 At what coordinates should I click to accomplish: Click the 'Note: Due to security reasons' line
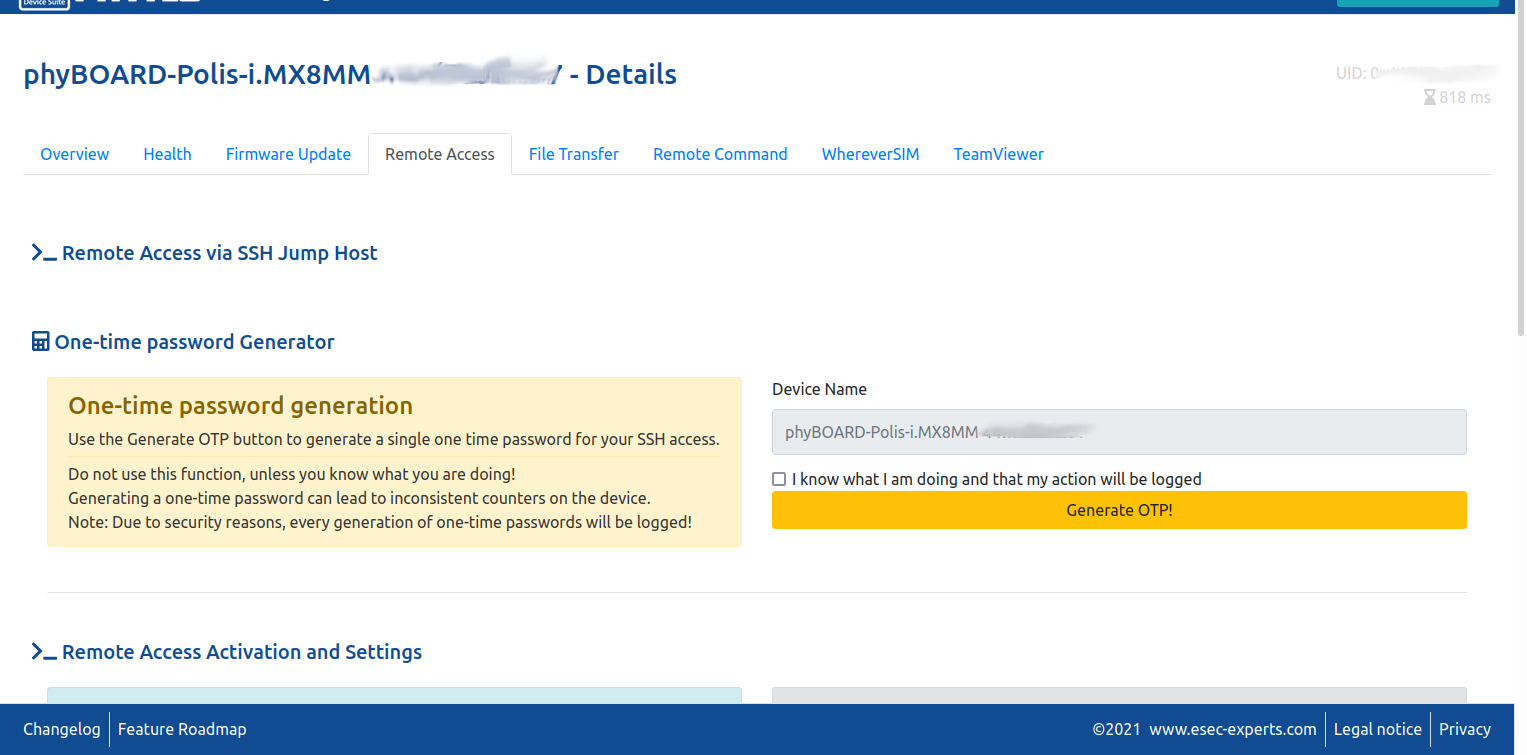pos(380,522)
